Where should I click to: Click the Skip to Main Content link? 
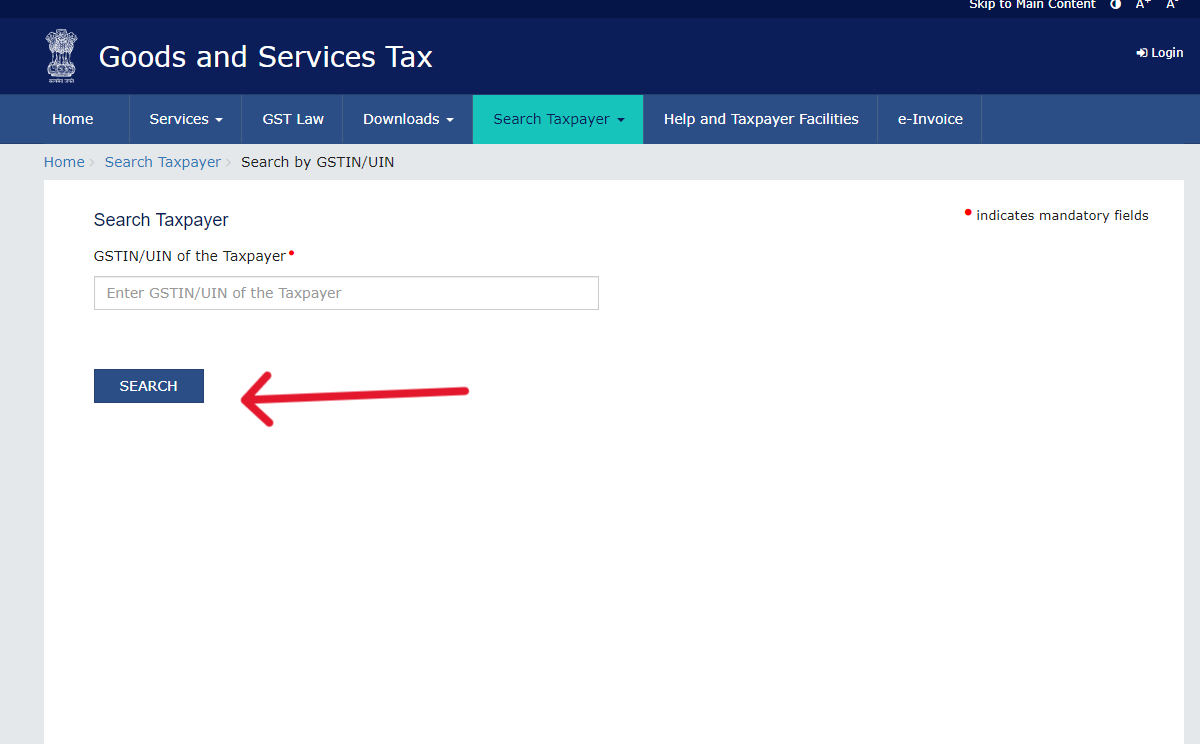point(1032,5)
